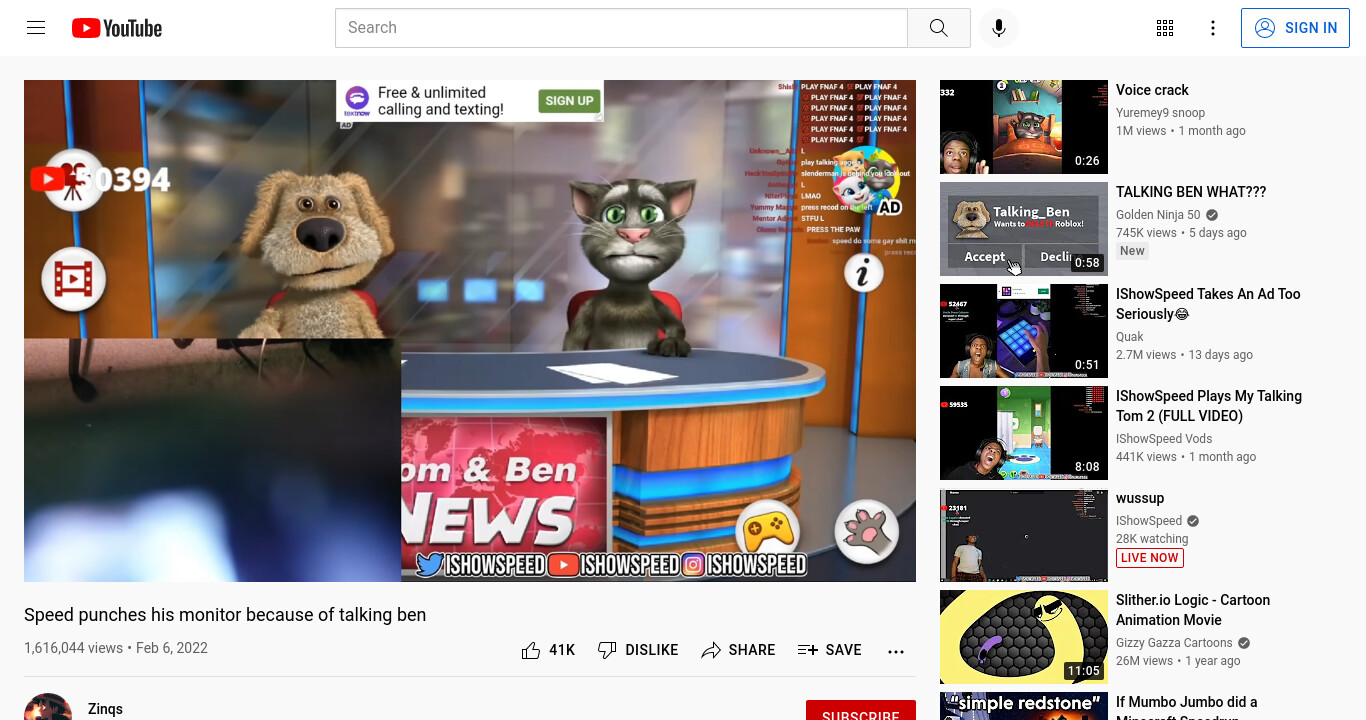
Task: Open 'IShowSpeed Plays My Talking Tom 2' video
Action: [x=1209, y=406]
